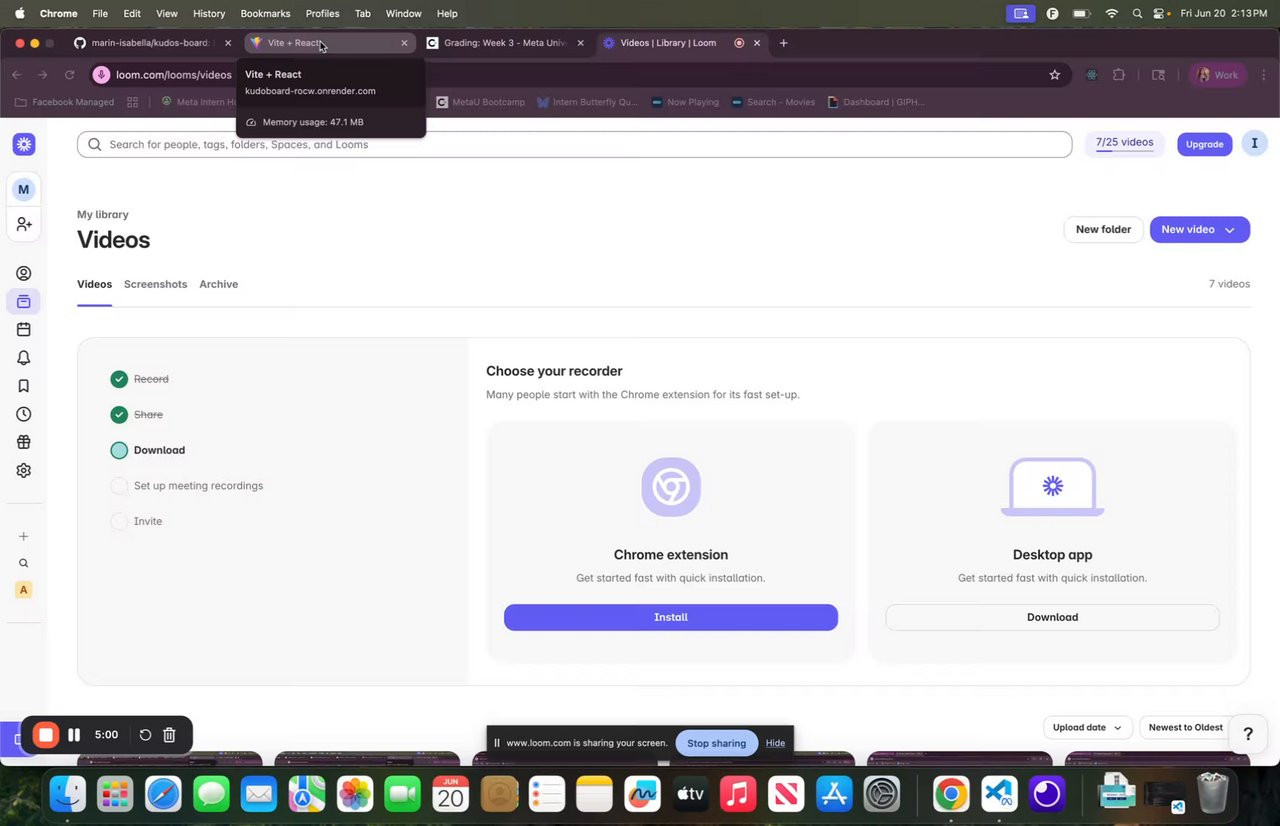This screenshot has width=1280, height=826.
Task: Open Visual Studio Code from the dock
Action: pyautogui.click(x=999, y=795)
